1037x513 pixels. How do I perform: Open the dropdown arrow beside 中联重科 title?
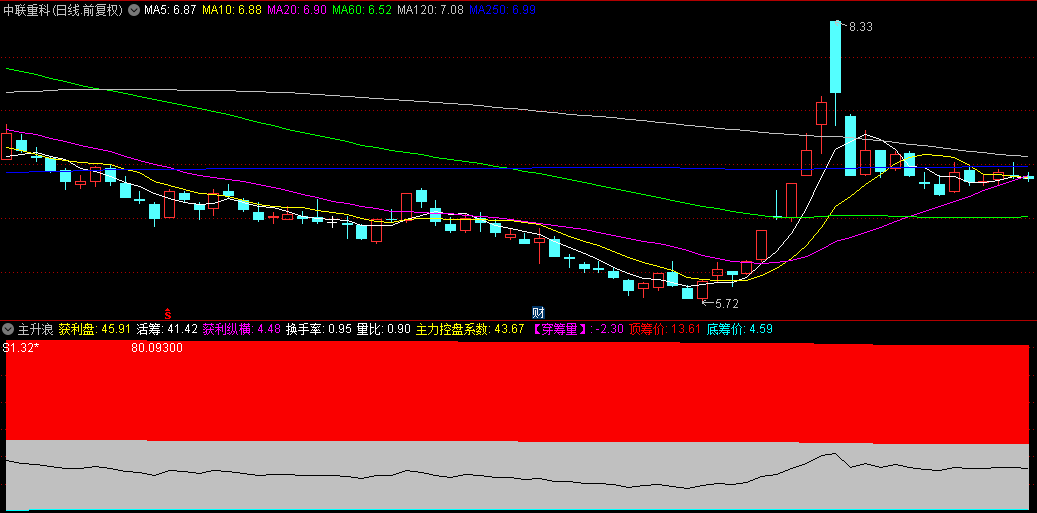click(x=134, y=10)
